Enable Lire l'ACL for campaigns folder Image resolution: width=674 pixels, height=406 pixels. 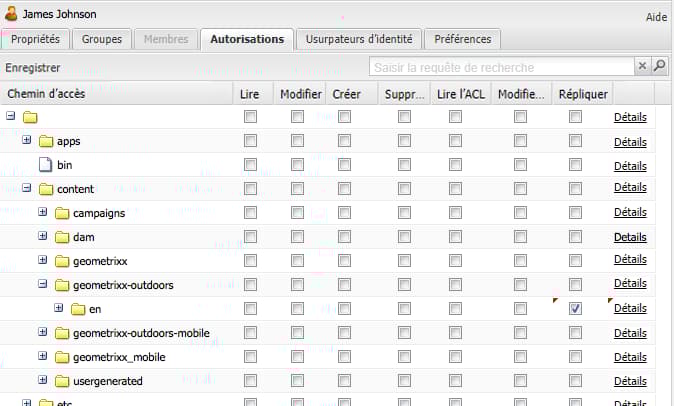[x=455, y=213]
